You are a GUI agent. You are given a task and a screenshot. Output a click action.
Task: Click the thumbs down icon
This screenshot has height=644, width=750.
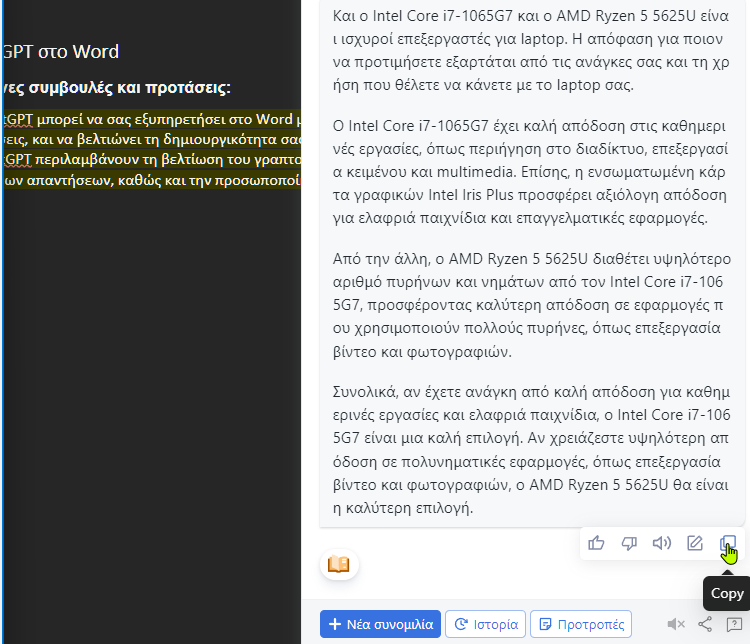[x=629, y=543]
